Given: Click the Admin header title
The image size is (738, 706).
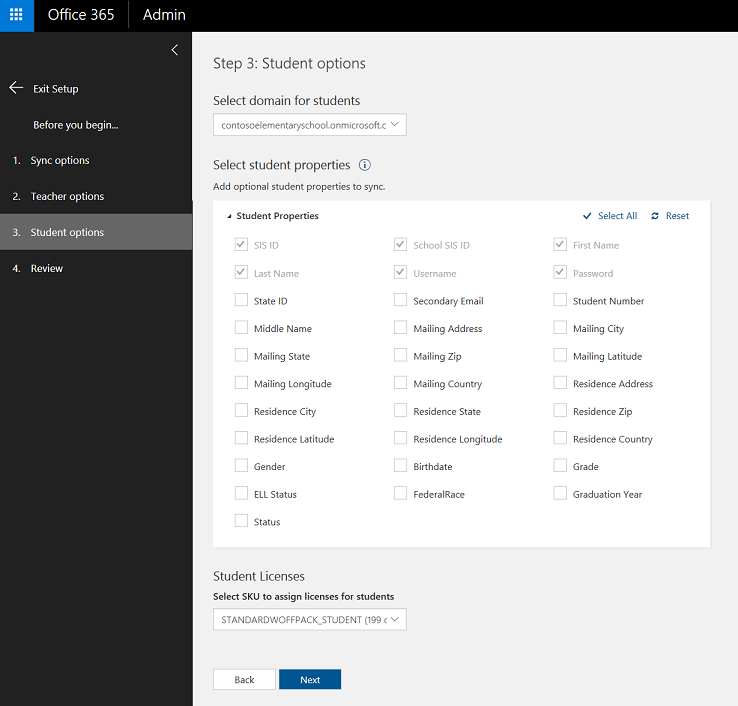Looking at the screenshot, I should click(164, 15).
